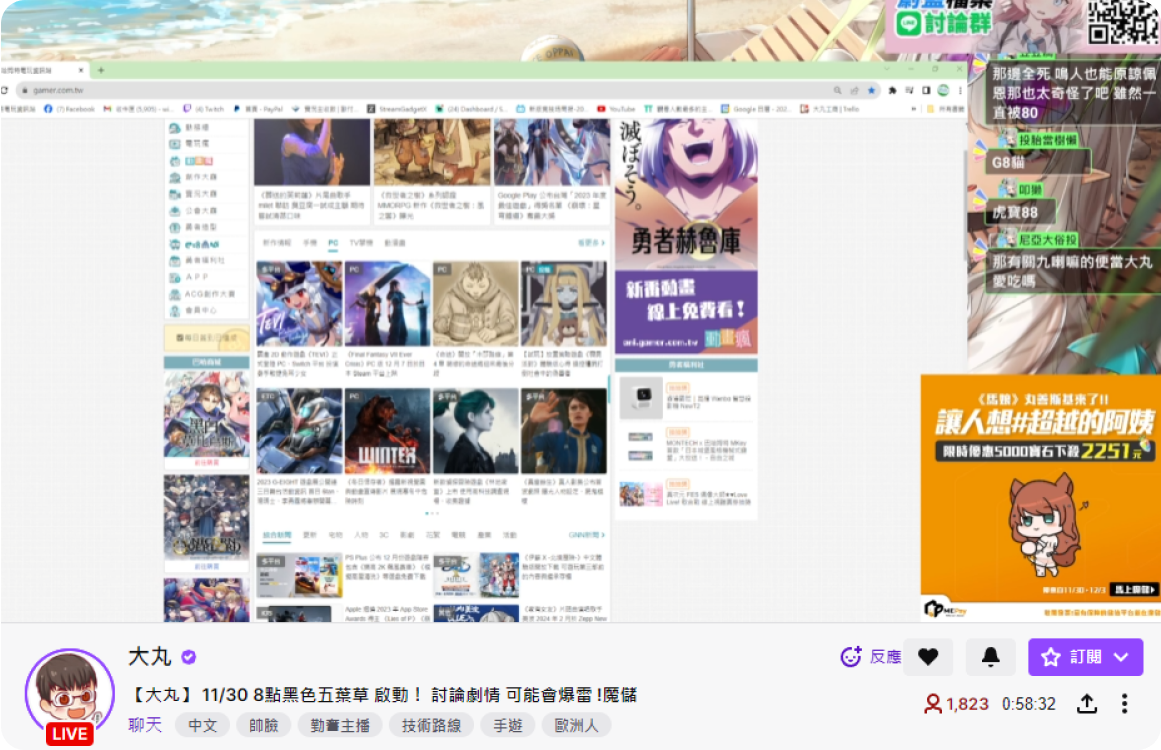Expand 看更多 beside the PC tabs
This screenshot has width=1161, height=750.
[591, 243]
